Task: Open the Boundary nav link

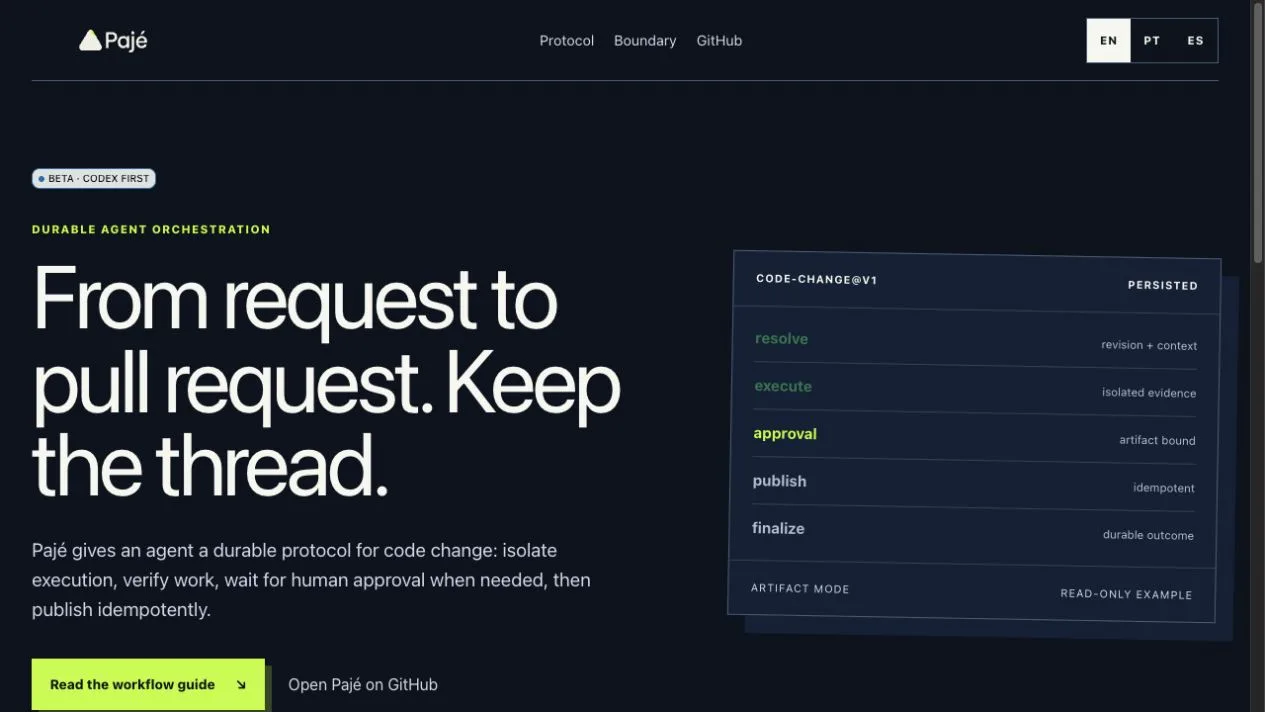Action: pyautogui.click(x=645, y=41)
